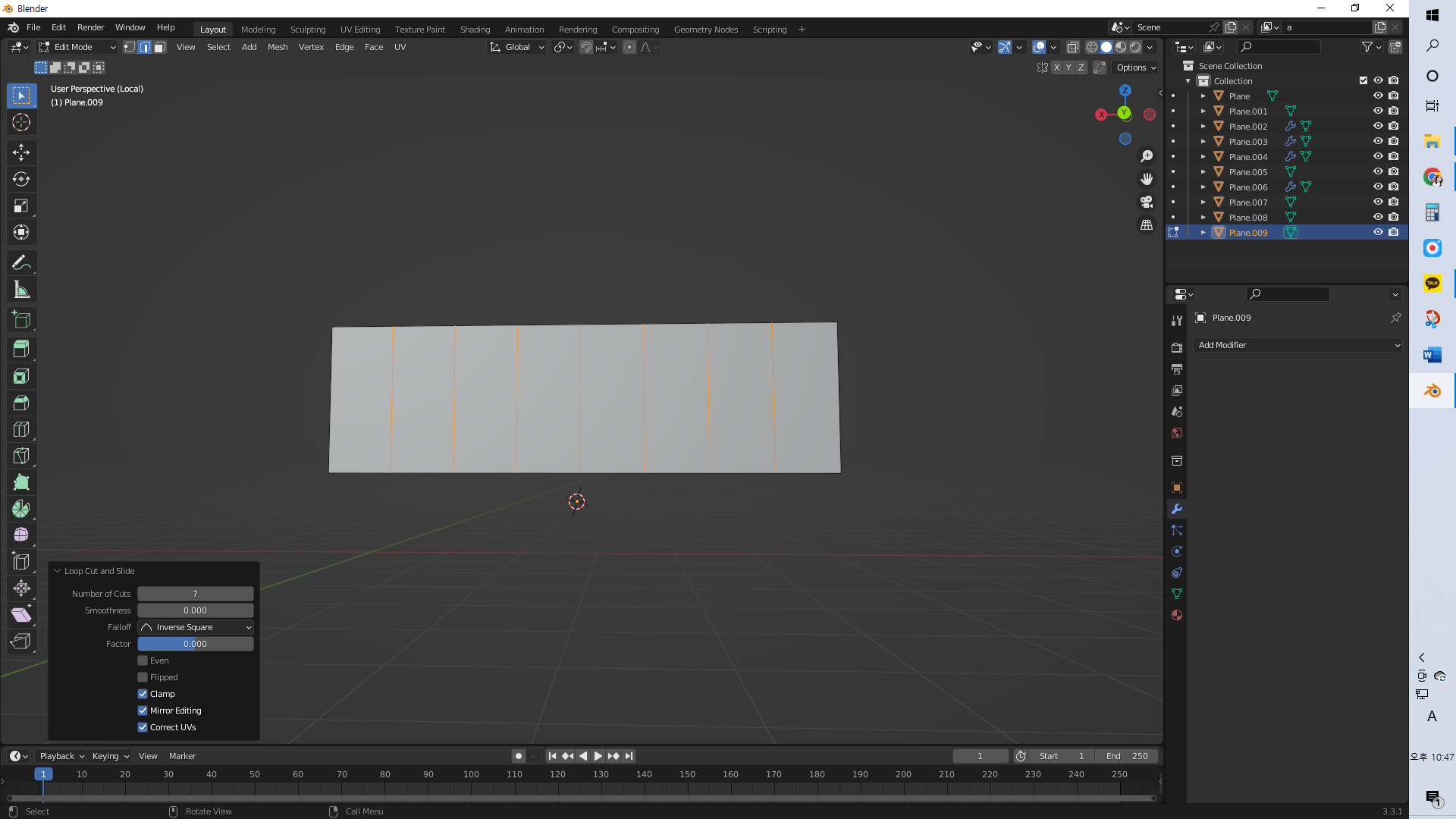Select the Extrude Region tool
The image size is (1456, 819).
click(21, 350)
